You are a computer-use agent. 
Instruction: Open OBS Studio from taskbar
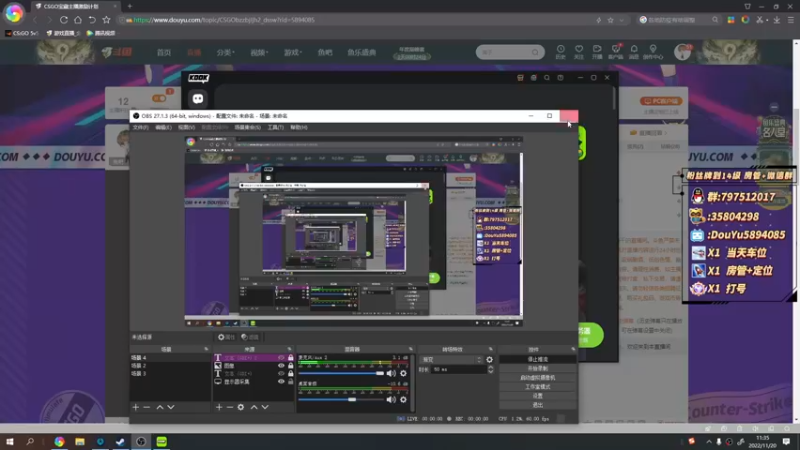(141, 442)
